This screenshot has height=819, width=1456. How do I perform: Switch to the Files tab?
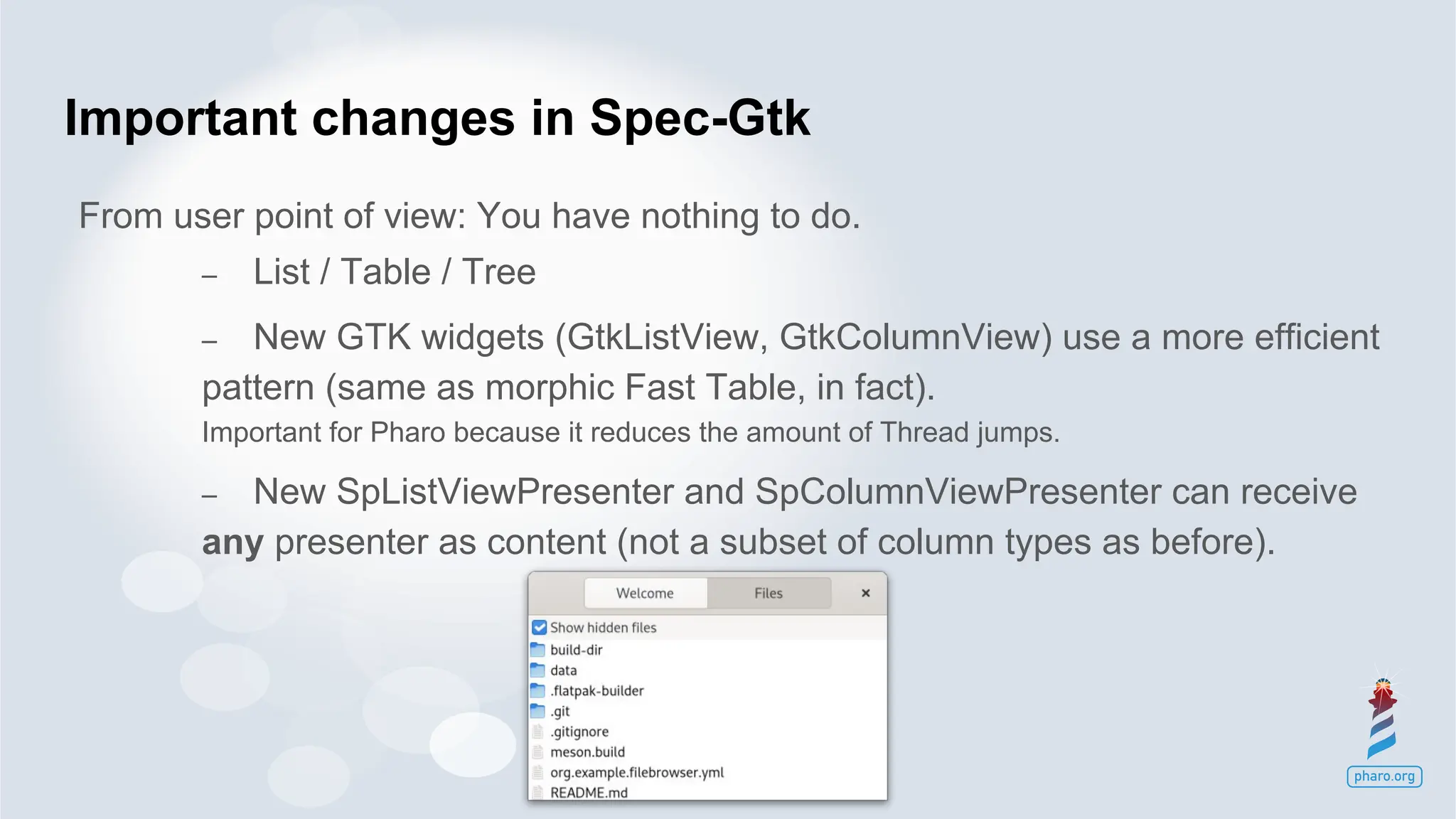coord(769,593)
